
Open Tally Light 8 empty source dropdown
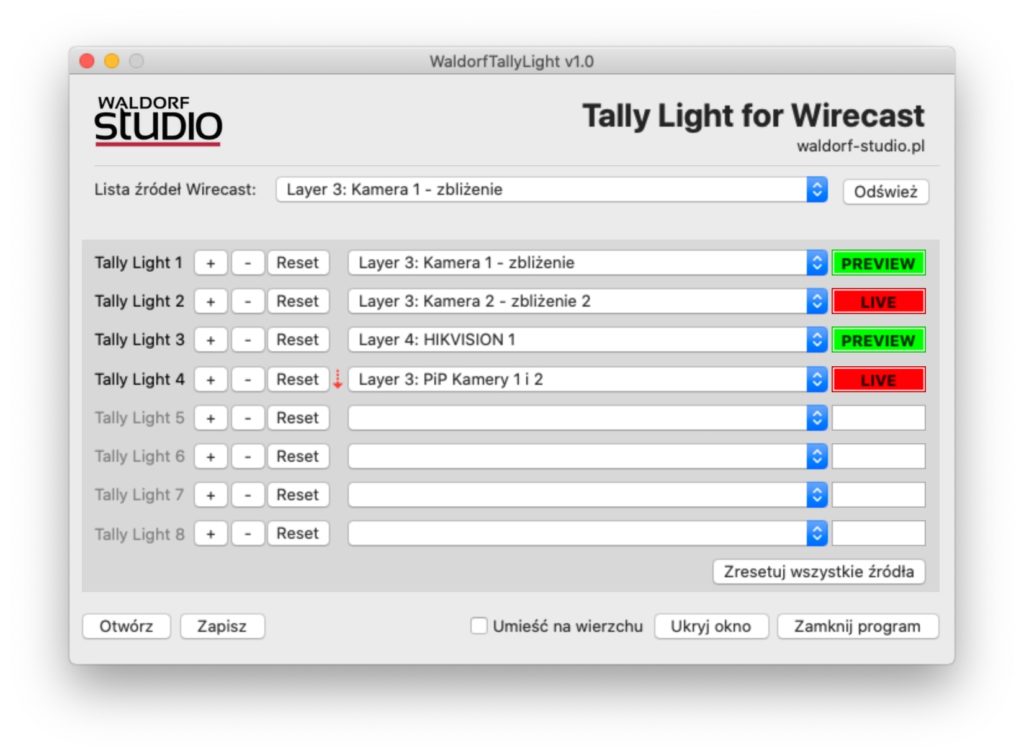[588, 533]
